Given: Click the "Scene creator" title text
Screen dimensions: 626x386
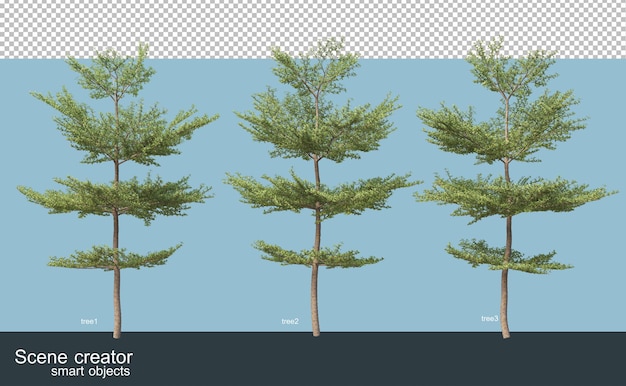Looking at the screenshot, I should [x=74, y=357].
